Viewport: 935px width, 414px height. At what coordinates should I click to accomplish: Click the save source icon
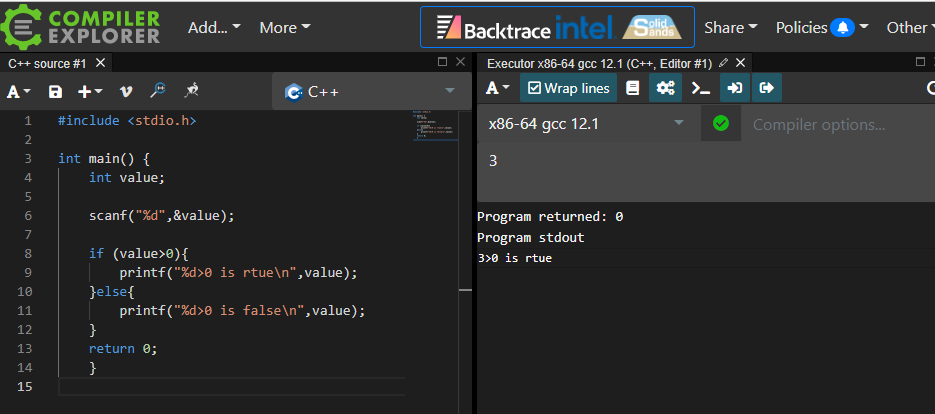[x=55, y=91]
